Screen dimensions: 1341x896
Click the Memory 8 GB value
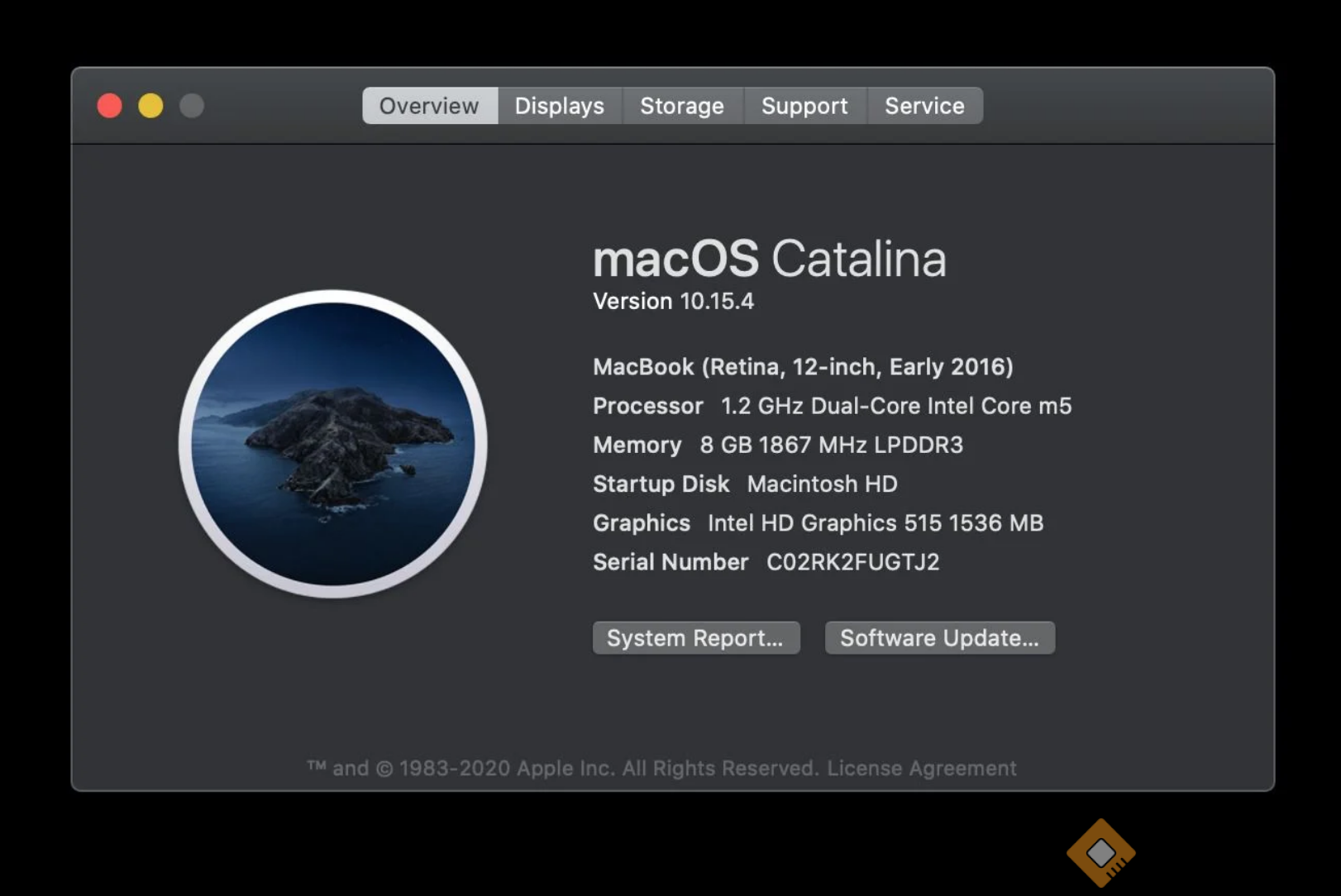click(831, 445)
